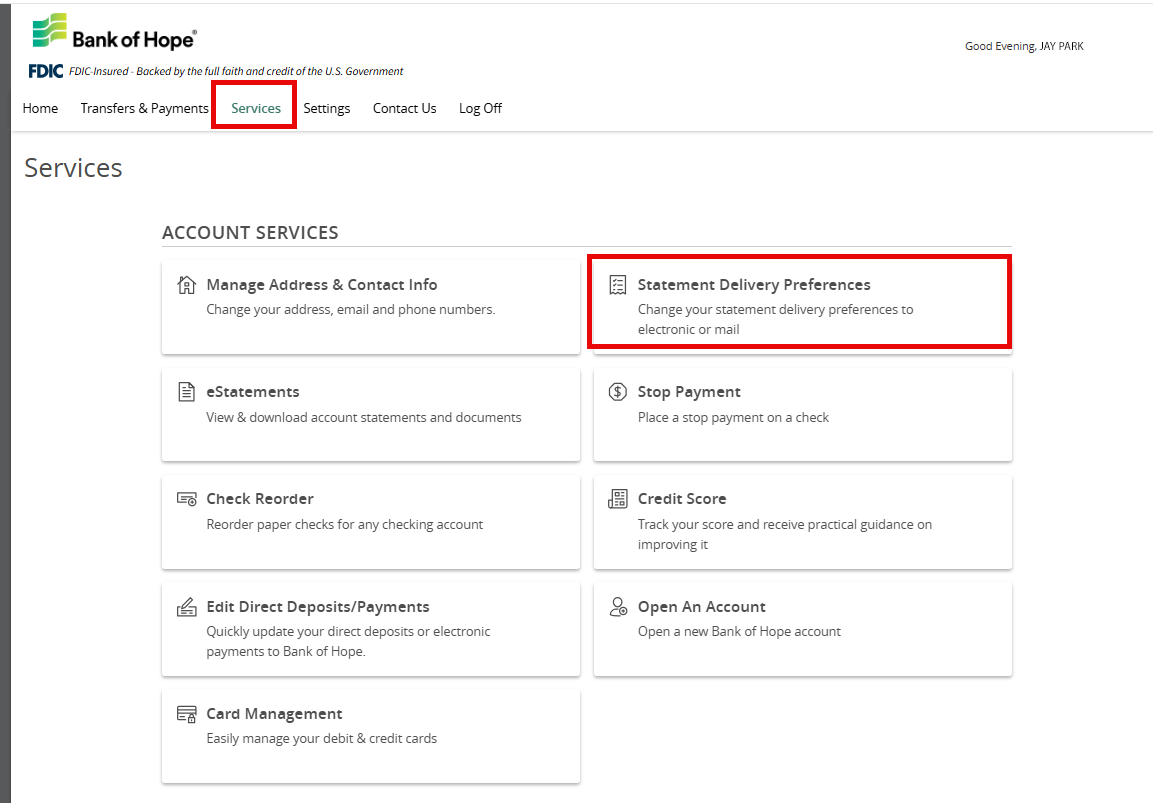This screenshot has height=803, width=1153.
Task: Click 'Easily manage your debit & credit cards'
Action: coord(321,739)
